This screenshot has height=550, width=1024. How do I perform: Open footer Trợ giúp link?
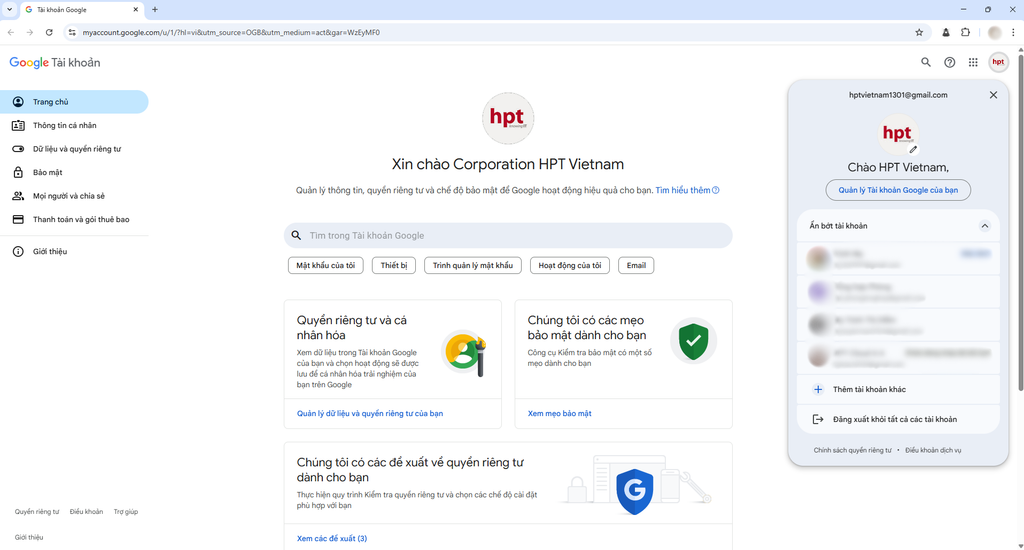(125, 511)
